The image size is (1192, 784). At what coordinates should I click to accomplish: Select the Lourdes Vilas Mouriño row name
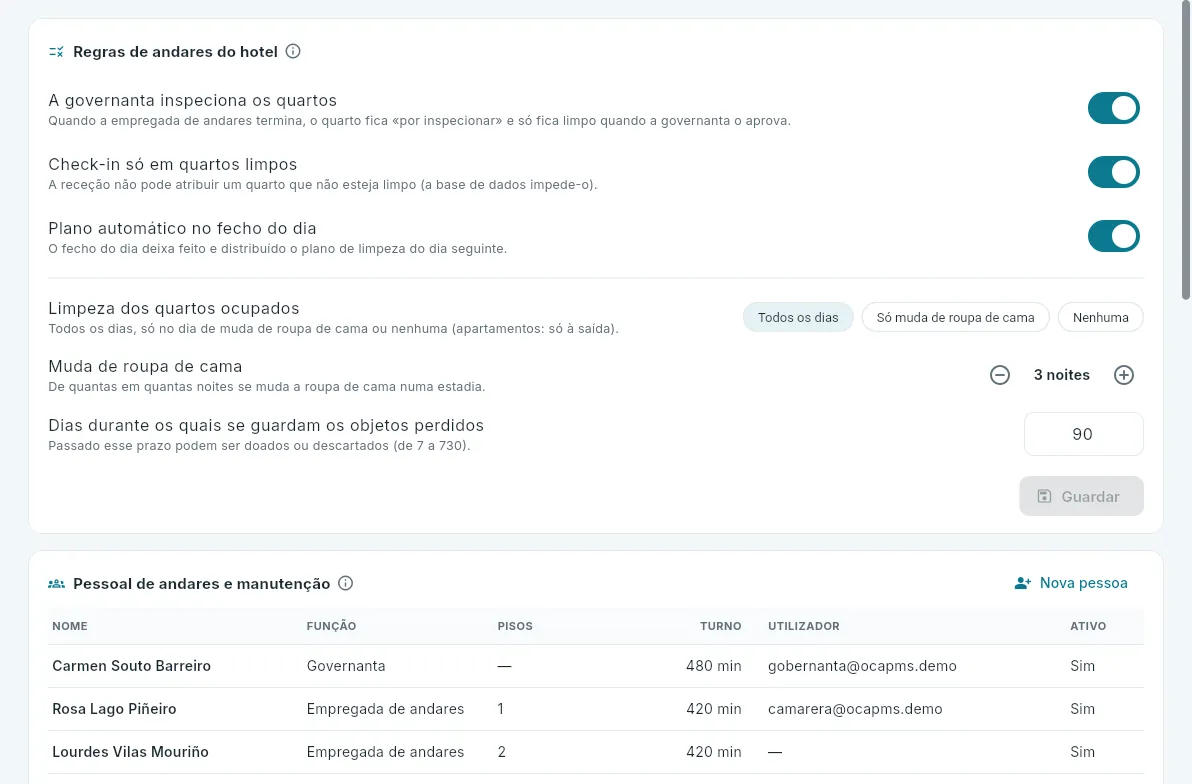click(131, 752)
